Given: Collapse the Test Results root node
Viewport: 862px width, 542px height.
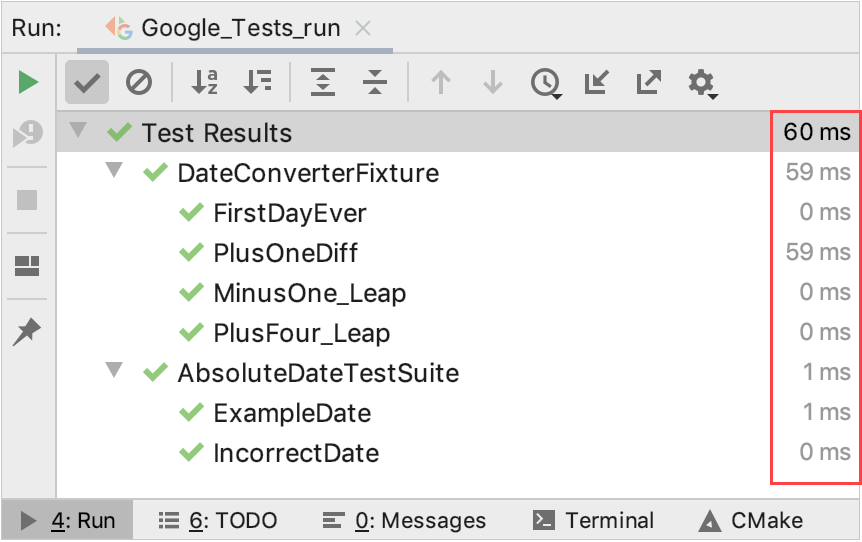Looking at the screenshot, I should pyautogui.click(x=78, y=130).
